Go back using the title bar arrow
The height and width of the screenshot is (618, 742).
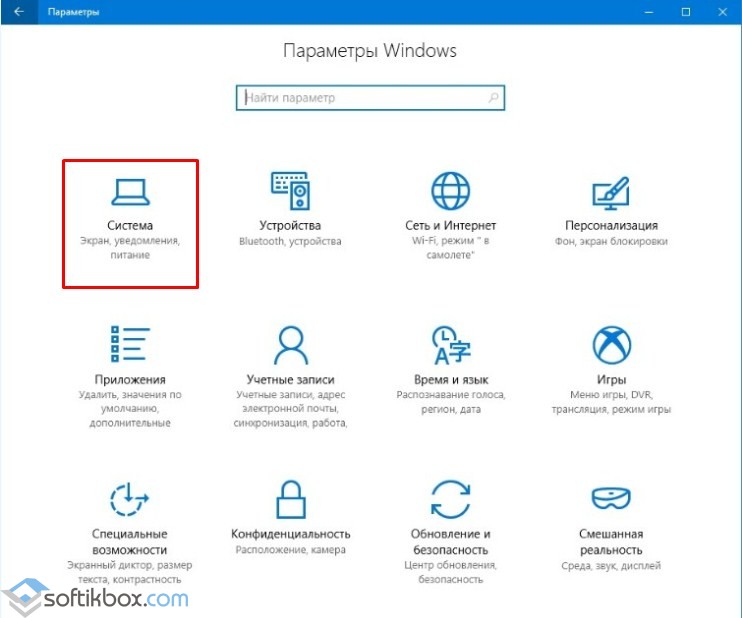pyautogui.click(x=18, y=12)
